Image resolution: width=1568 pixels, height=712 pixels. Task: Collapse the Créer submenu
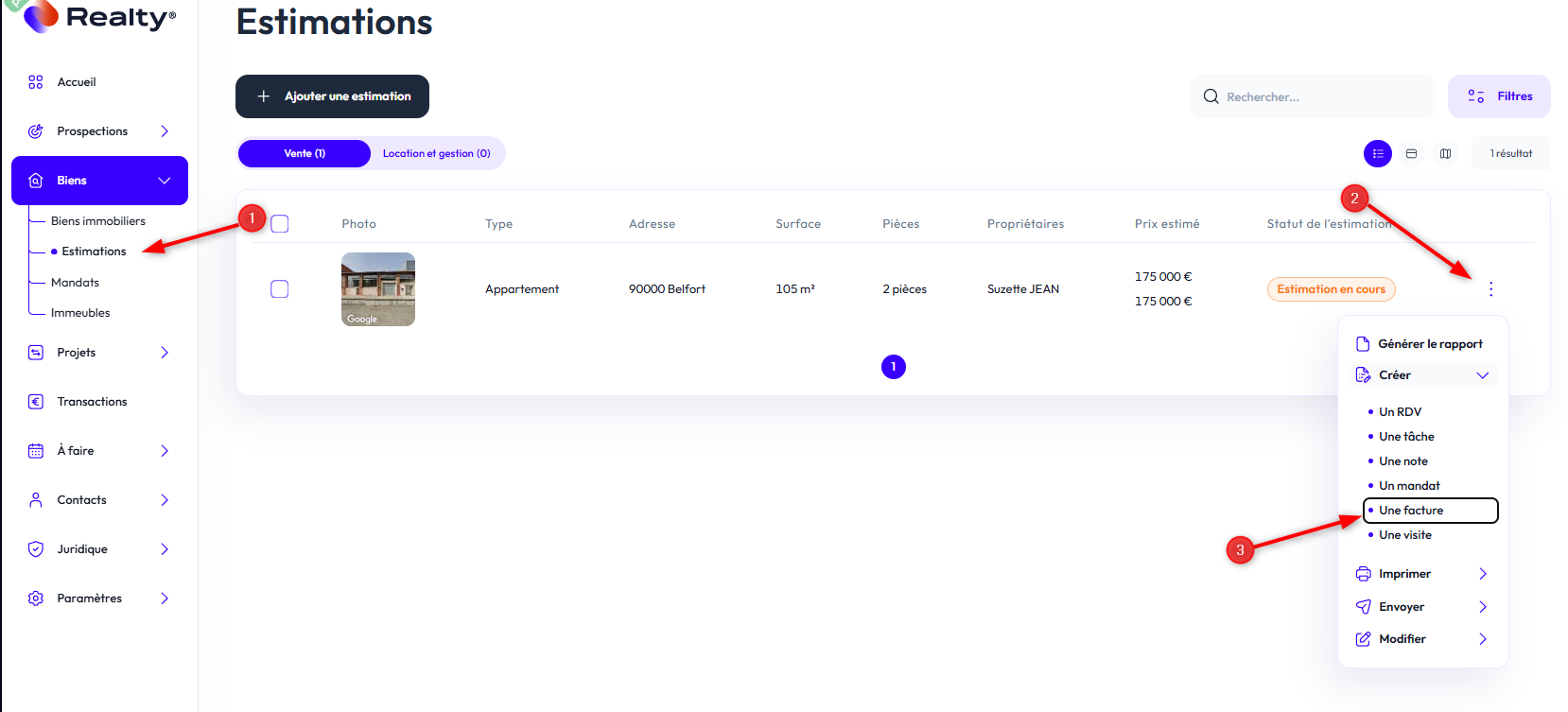pyautogui.click(x=1482, y=375)
